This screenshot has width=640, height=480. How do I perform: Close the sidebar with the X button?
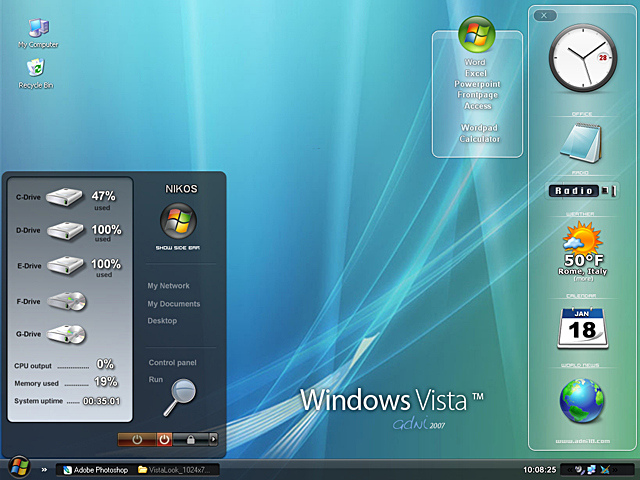544,16
